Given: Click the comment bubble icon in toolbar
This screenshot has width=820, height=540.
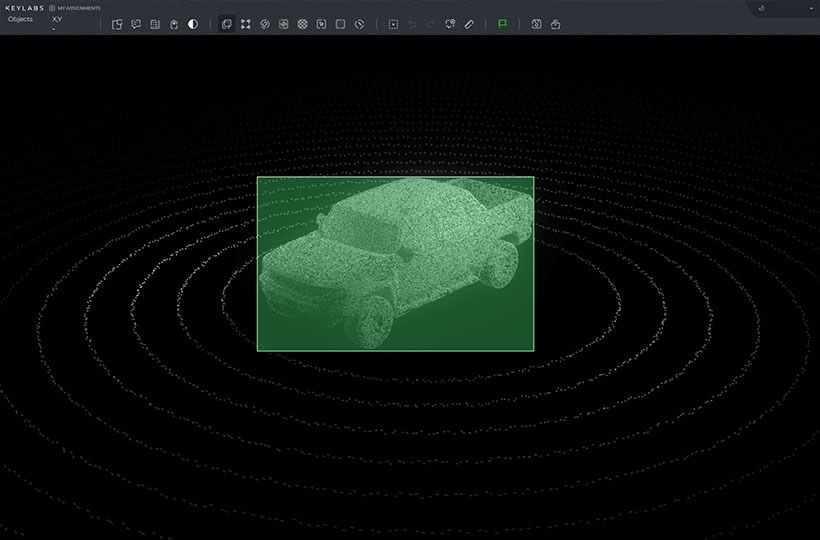Looking at the screenshot, I should 136,24.
